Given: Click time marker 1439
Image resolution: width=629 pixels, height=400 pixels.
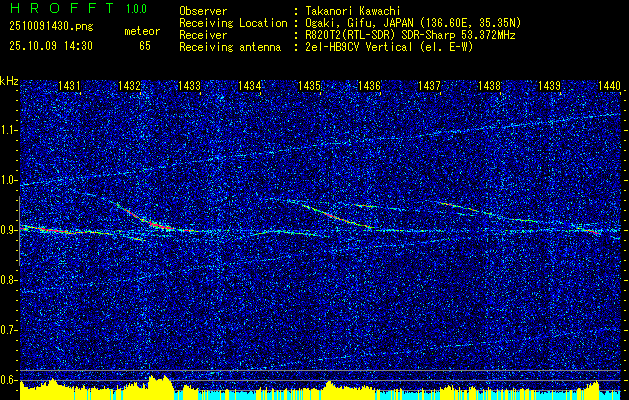Looking at the screenshot, I should [x=549, y=85].
